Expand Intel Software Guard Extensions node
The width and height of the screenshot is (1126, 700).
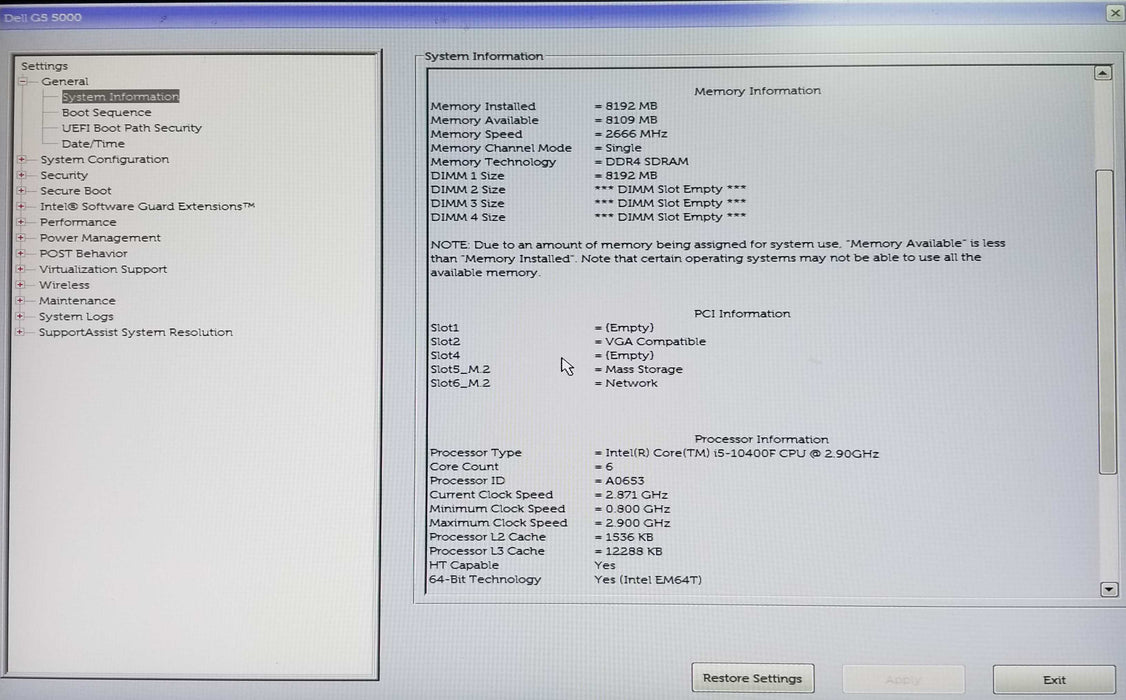[22, 206]
